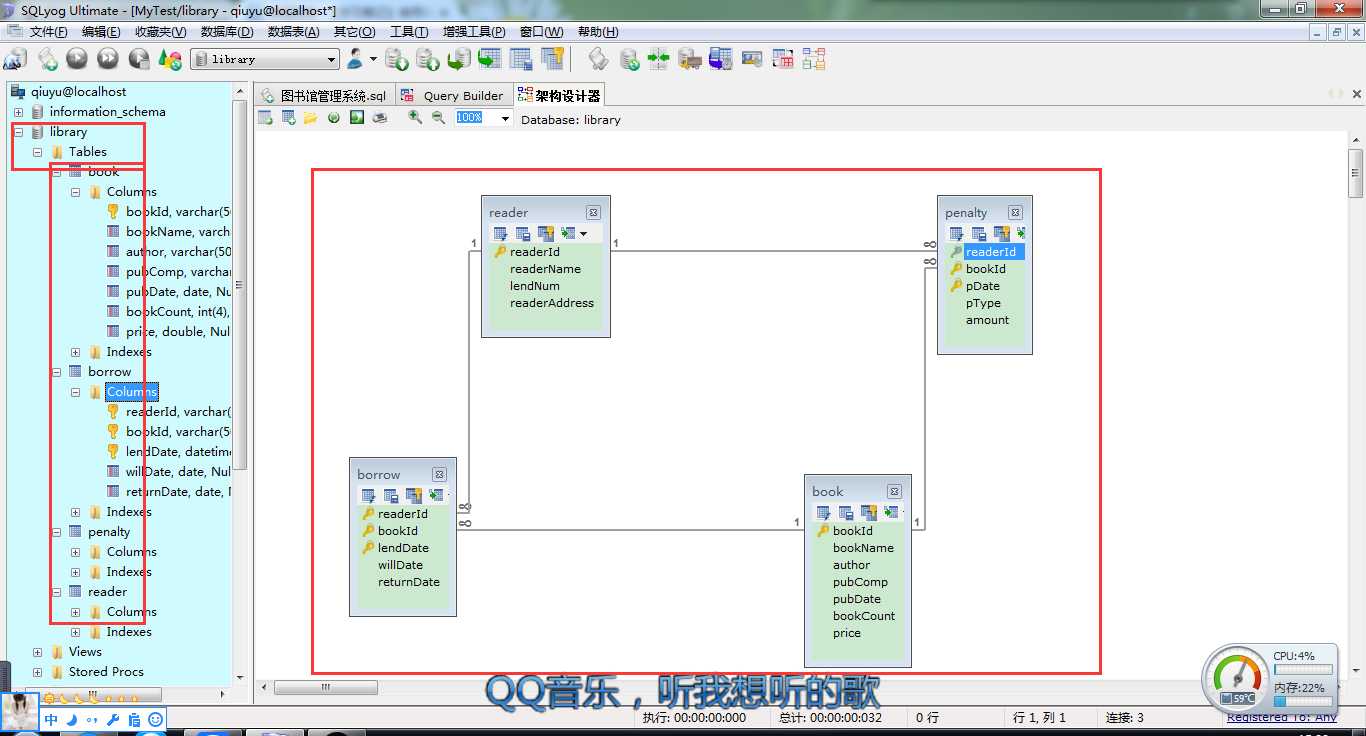Toggle the 中 Chinese input mode button

[51, 719]
